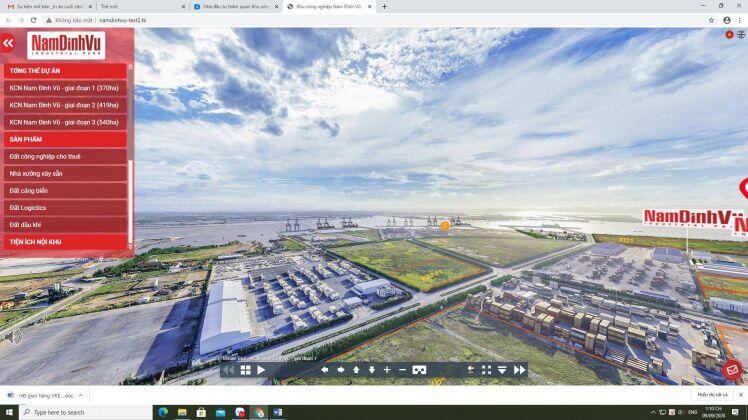Open File Explorer from the taskbar

[182, 412]
